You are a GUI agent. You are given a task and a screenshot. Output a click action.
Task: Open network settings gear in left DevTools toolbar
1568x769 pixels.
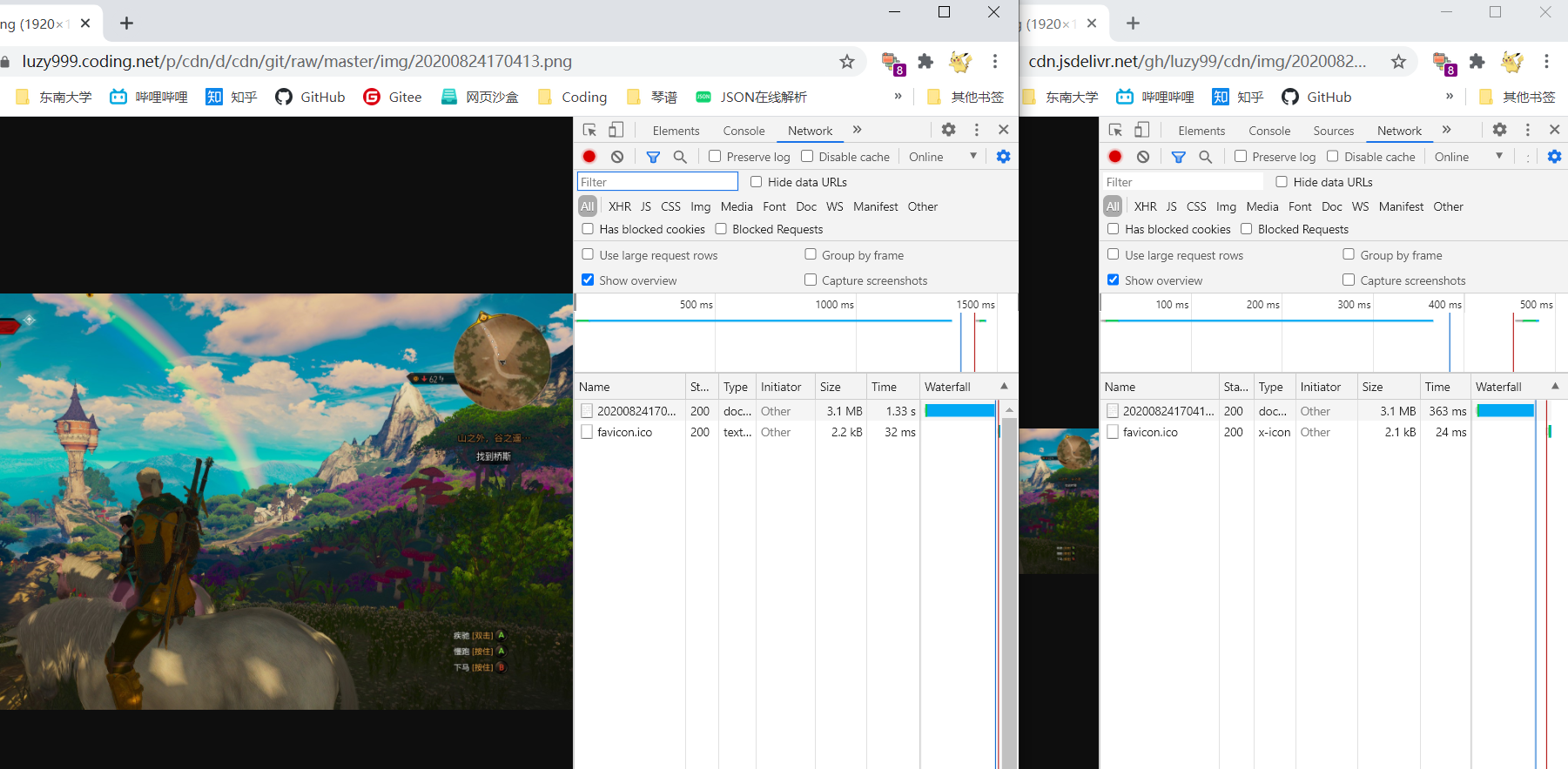pyautogui.click(x=1003, y=157)
